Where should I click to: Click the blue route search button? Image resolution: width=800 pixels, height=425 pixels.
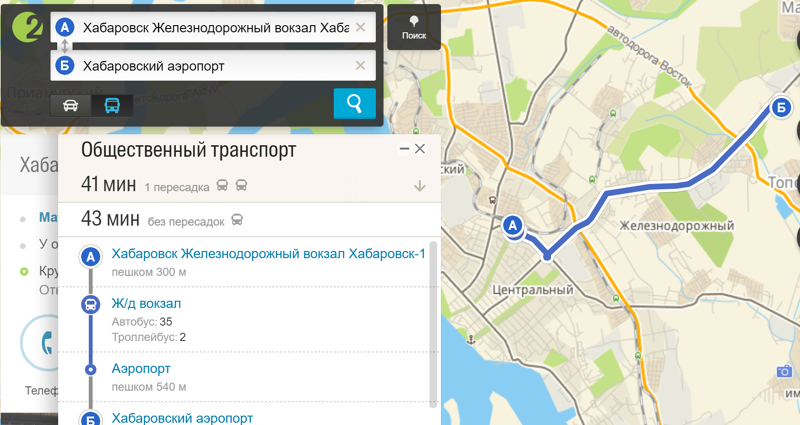354,103
